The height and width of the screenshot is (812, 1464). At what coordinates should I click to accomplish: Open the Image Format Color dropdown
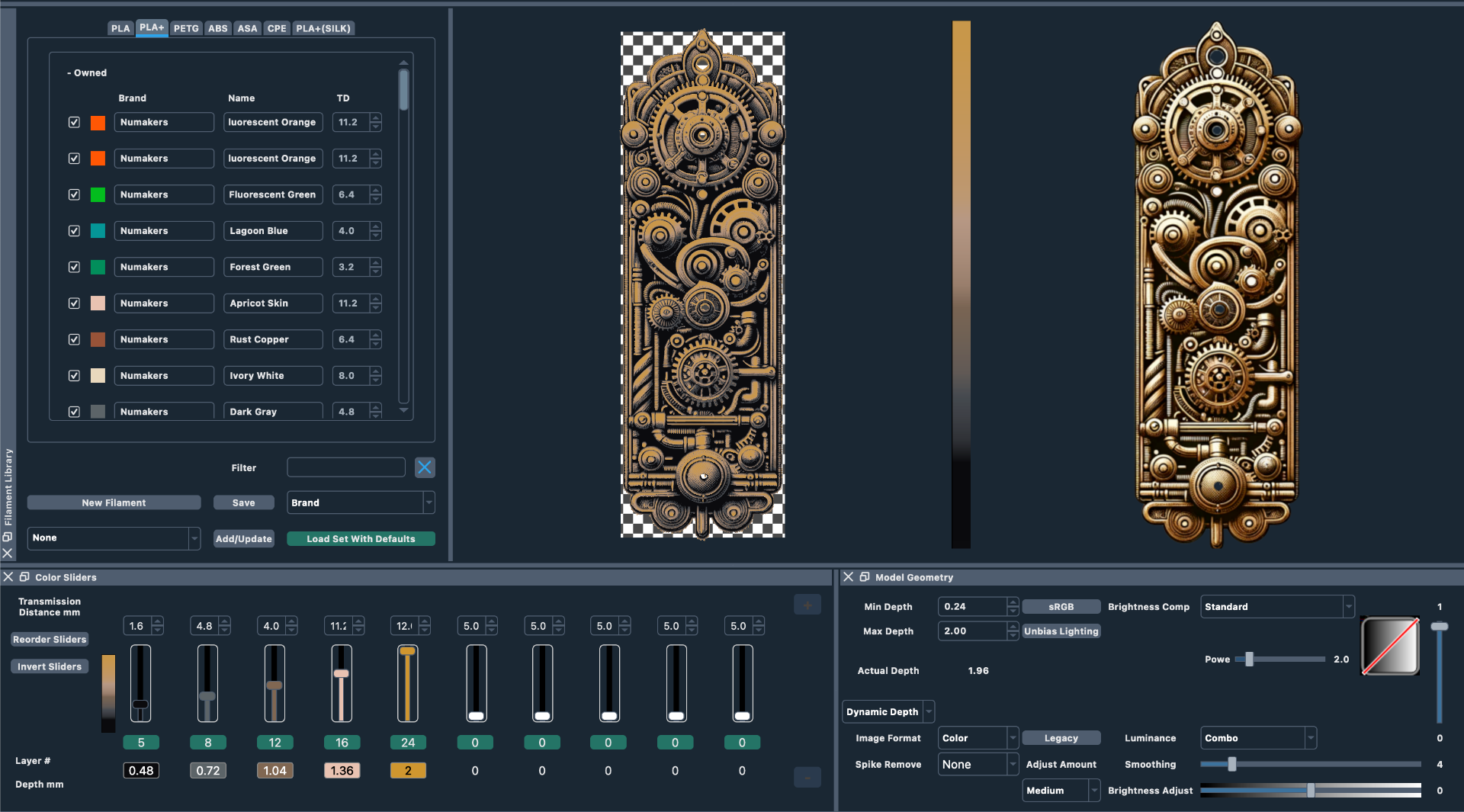pyautogui.click(x=978, y=738)
